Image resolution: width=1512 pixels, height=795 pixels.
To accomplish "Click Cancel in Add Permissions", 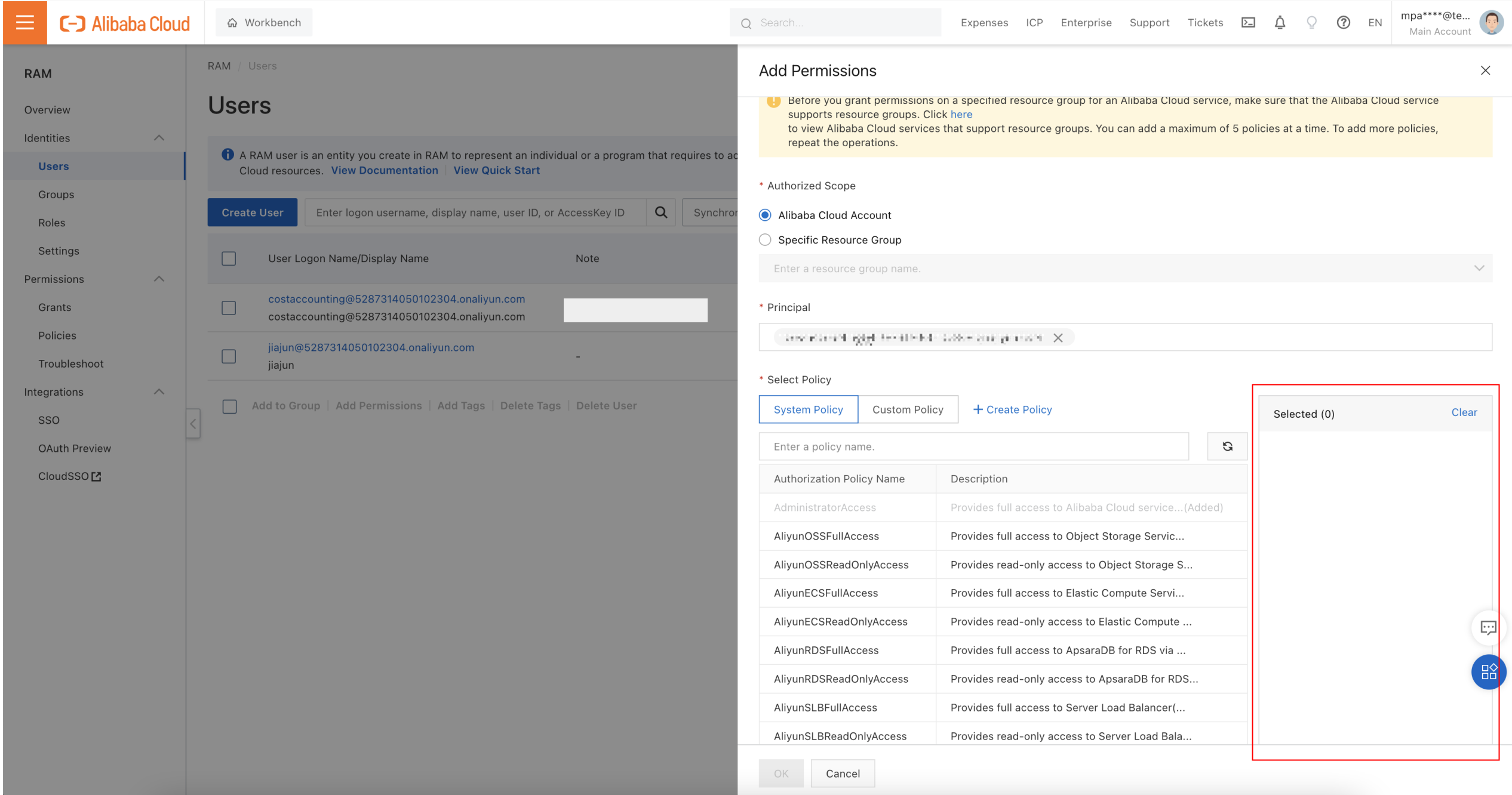I will pos(843,774).
